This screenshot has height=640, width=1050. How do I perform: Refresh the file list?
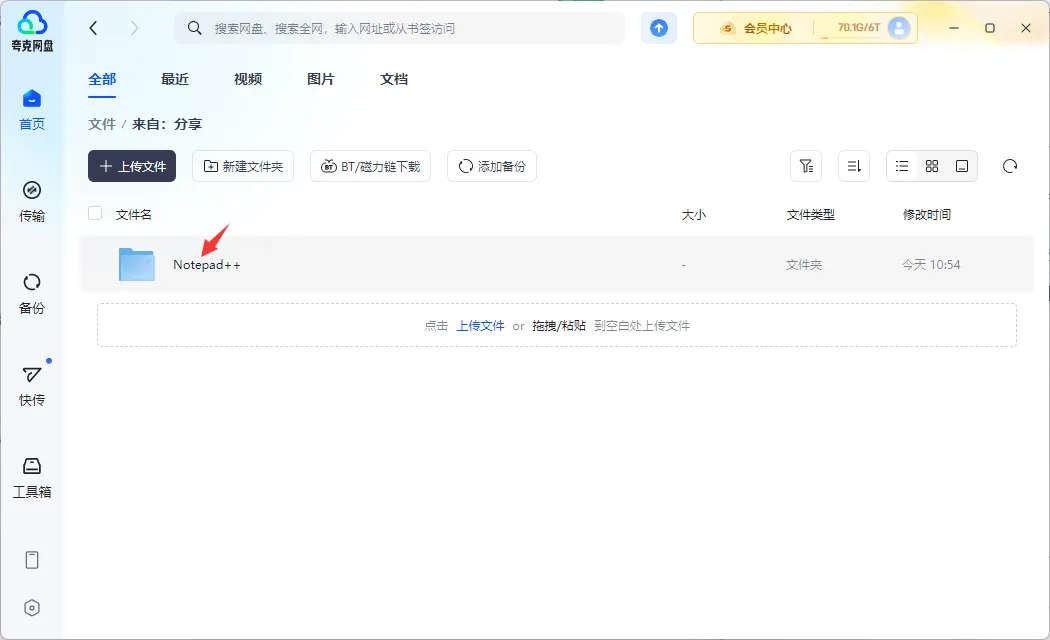(x=1010, y=166)
